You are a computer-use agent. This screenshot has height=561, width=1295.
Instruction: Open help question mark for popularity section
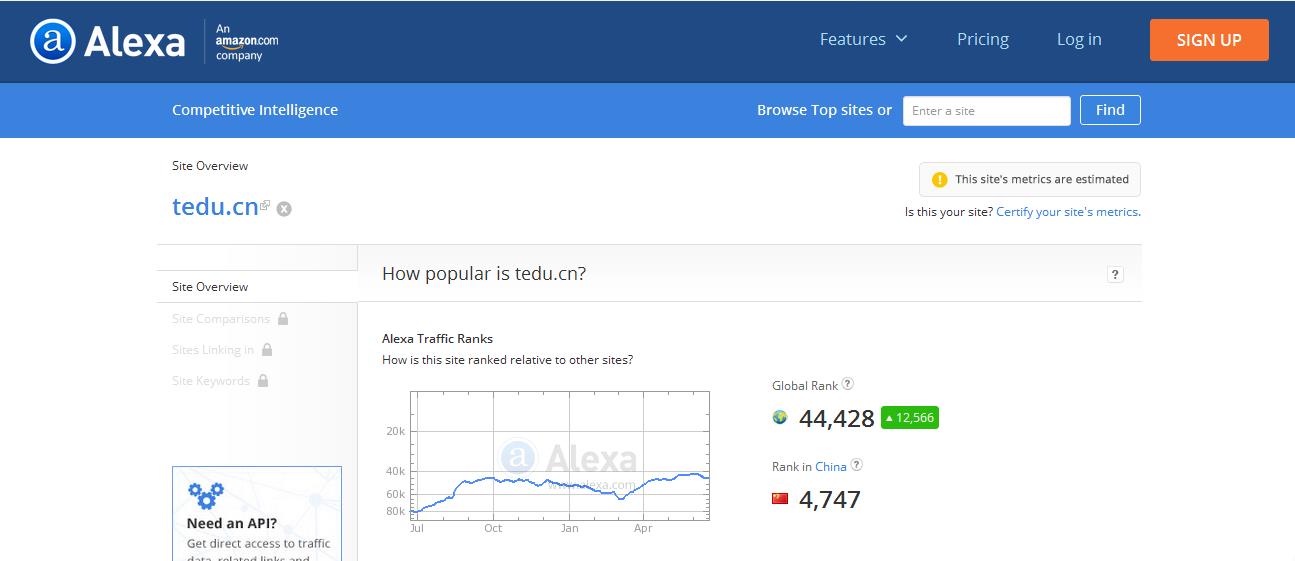[x=1116, y=275]
